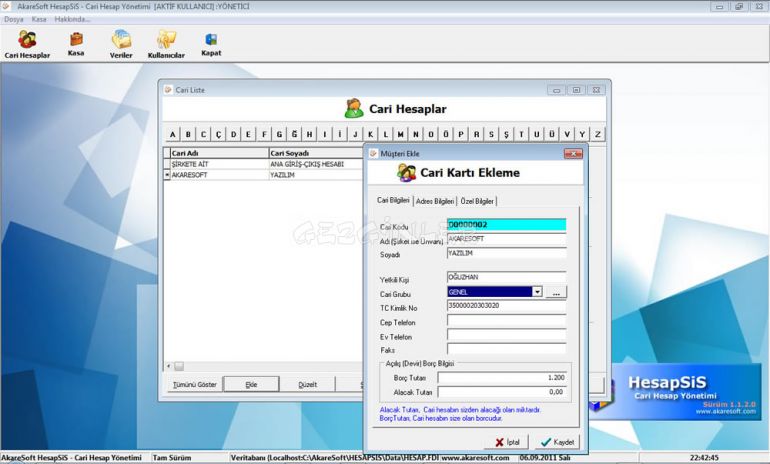Switch to the Özel Bilgiler tab
The width and height of the screenshot is (770, 464).
pos(477,201)
